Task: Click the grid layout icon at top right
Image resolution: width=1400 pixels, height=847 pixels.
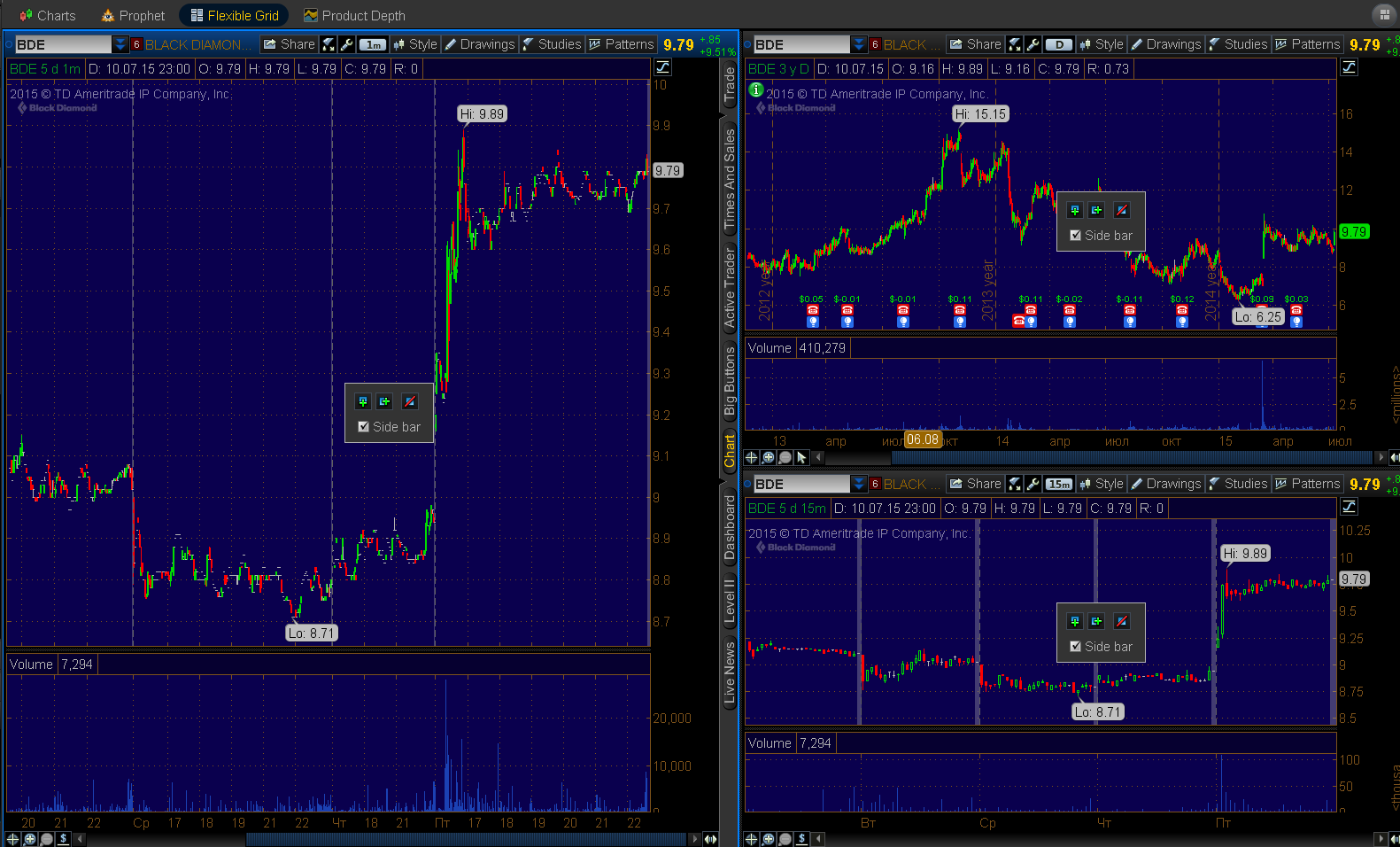Action: click(1383, 14)
